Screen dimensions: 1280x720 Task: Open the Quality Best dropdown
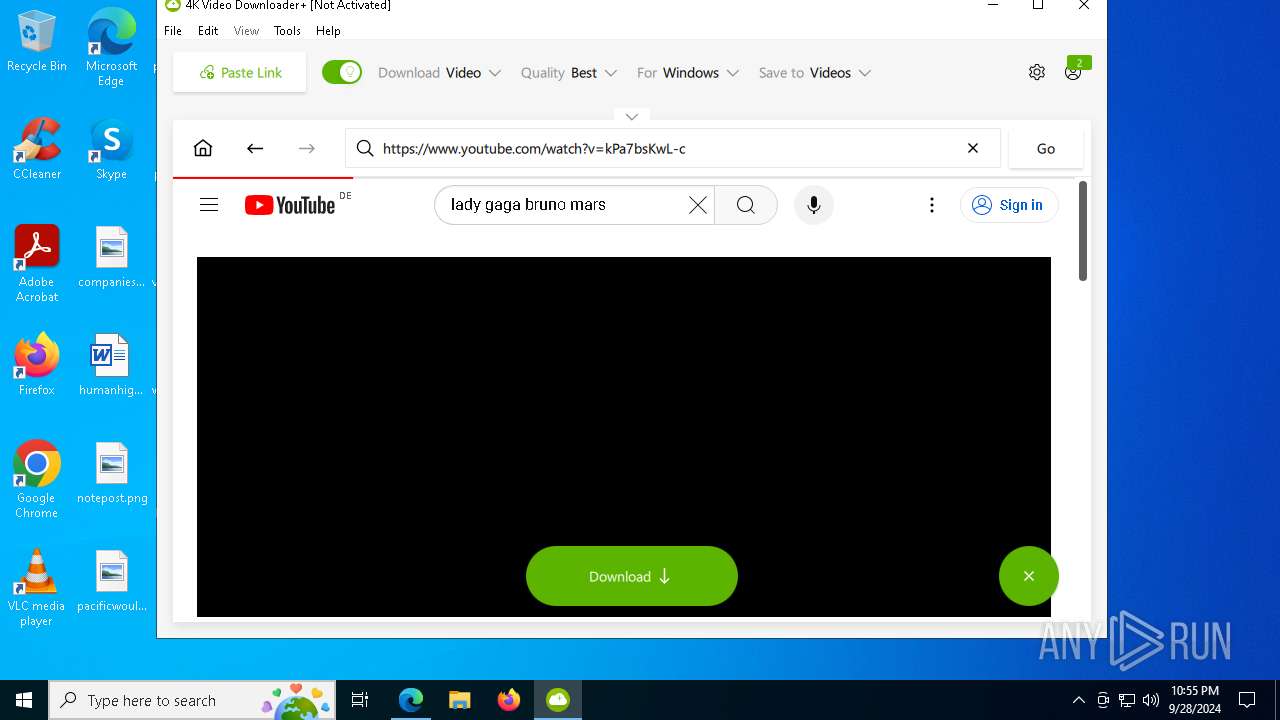pos(568,73)
